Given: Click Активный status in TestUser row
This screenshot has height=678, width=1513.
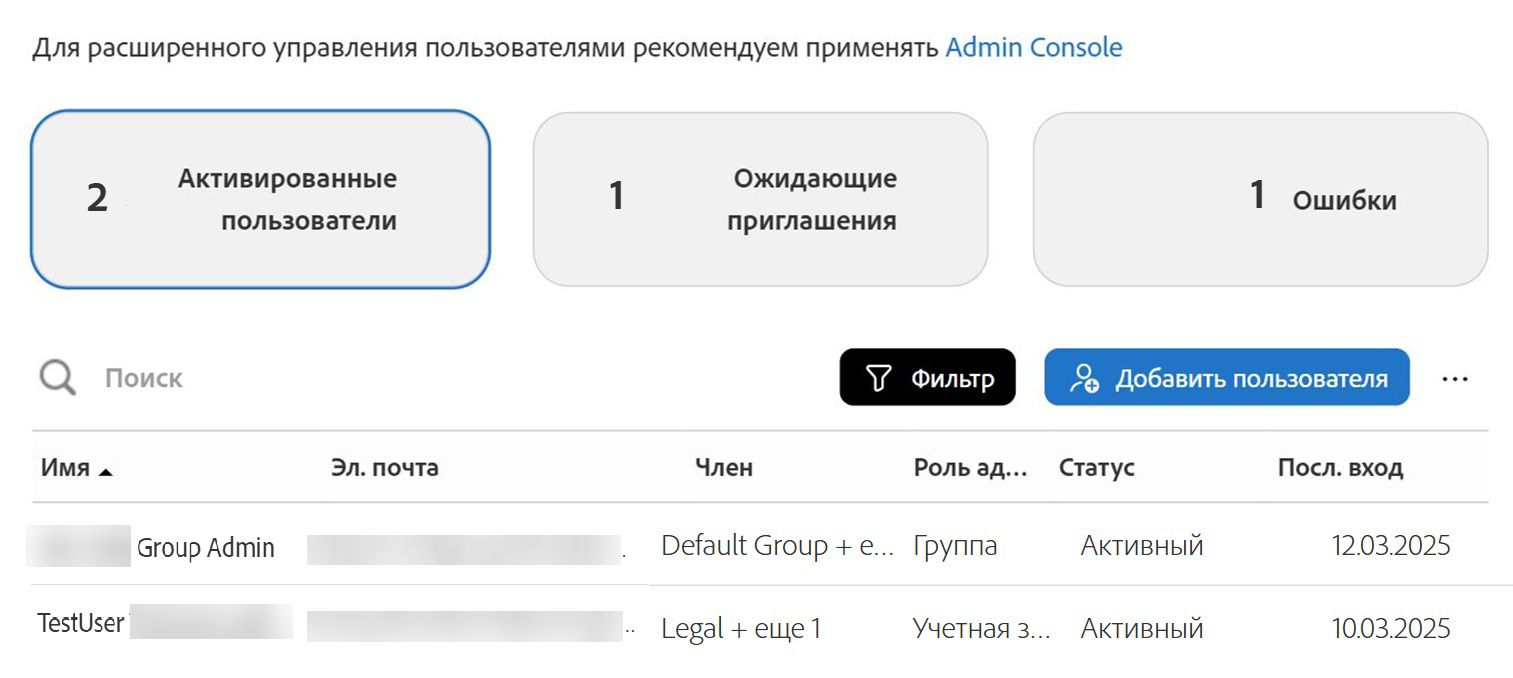Looking at the screenshot, I should [x=1142, y=629].
